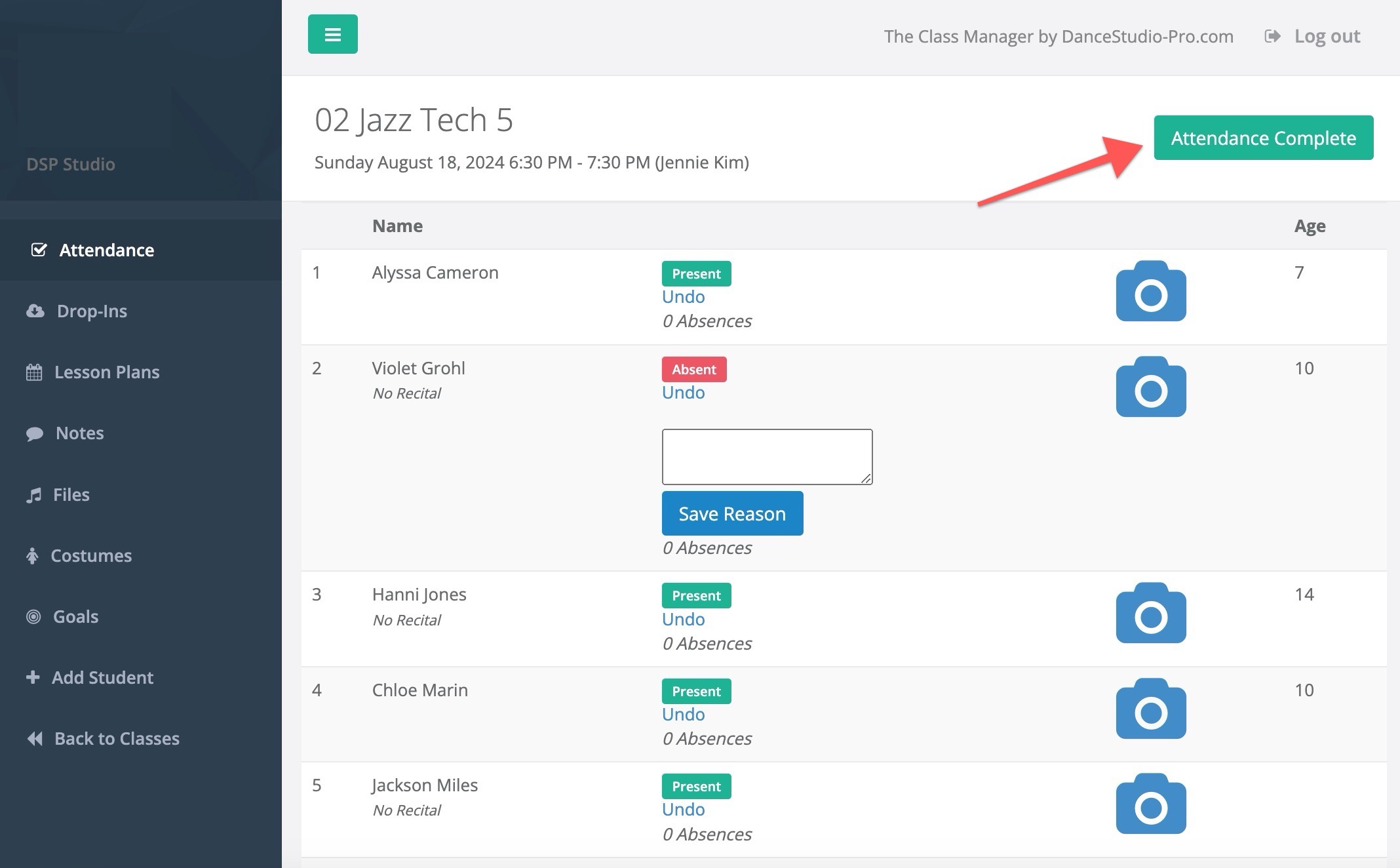Undo Violet Grohl's Absent status
The width and height of the screenshot is (1400, 868).
pyautogui.click(x=683, y=393)
